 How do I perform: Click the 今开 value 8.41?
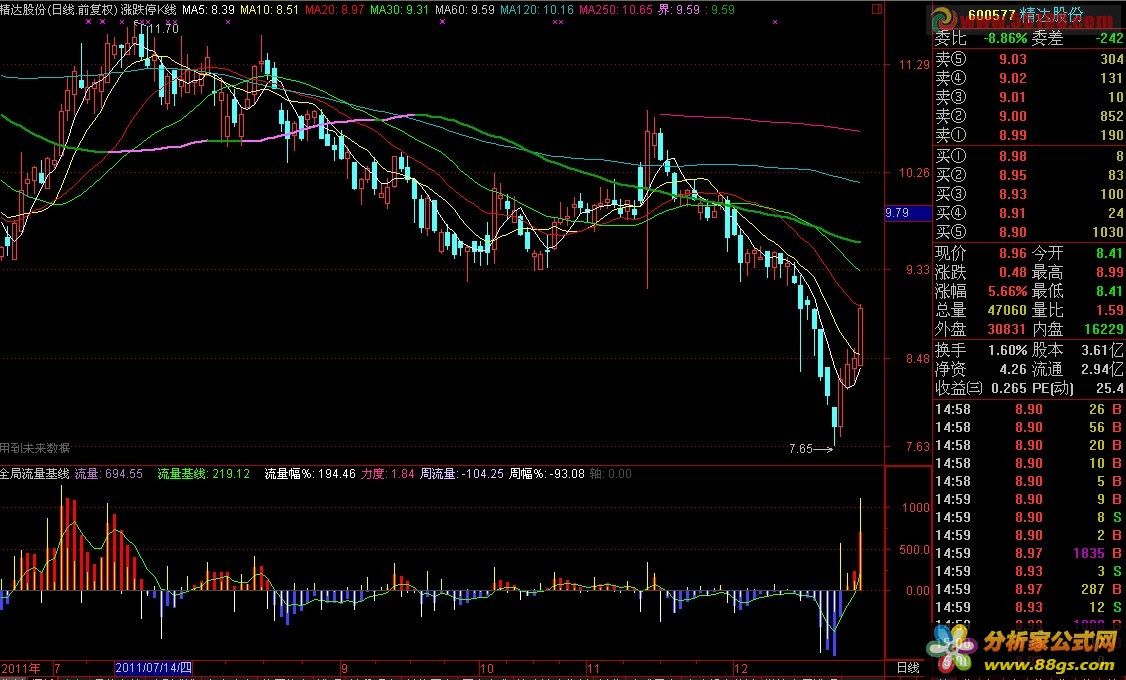coord(1109,253)
